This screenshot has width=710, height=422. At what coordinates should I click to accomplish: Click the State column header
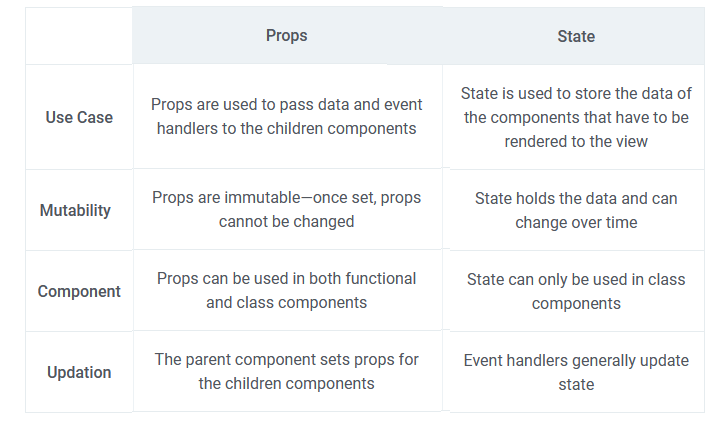point(576,36)
